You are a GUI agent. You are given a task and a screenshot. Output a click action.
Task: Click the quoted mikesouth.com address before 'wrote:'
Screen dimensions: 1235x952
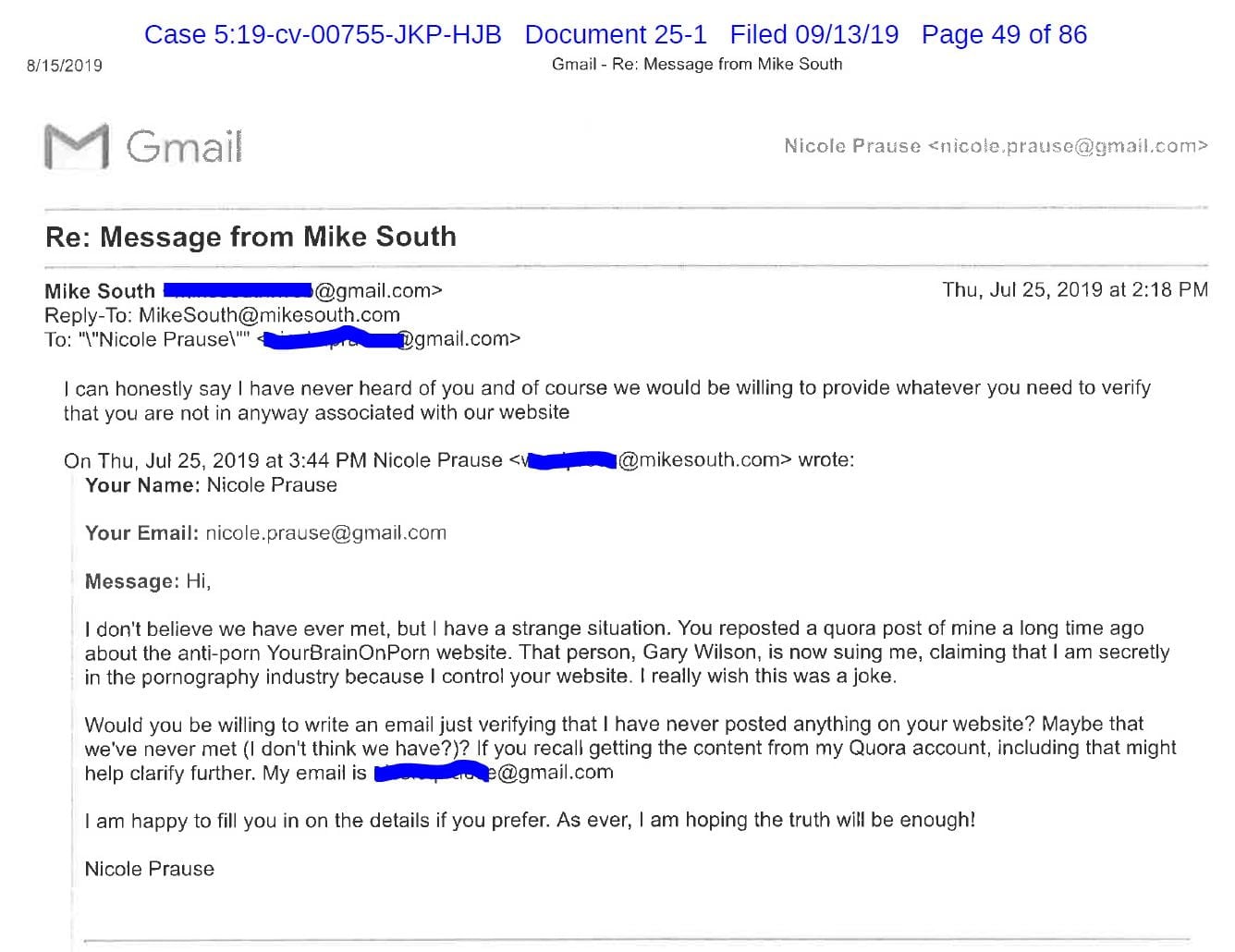703,460
